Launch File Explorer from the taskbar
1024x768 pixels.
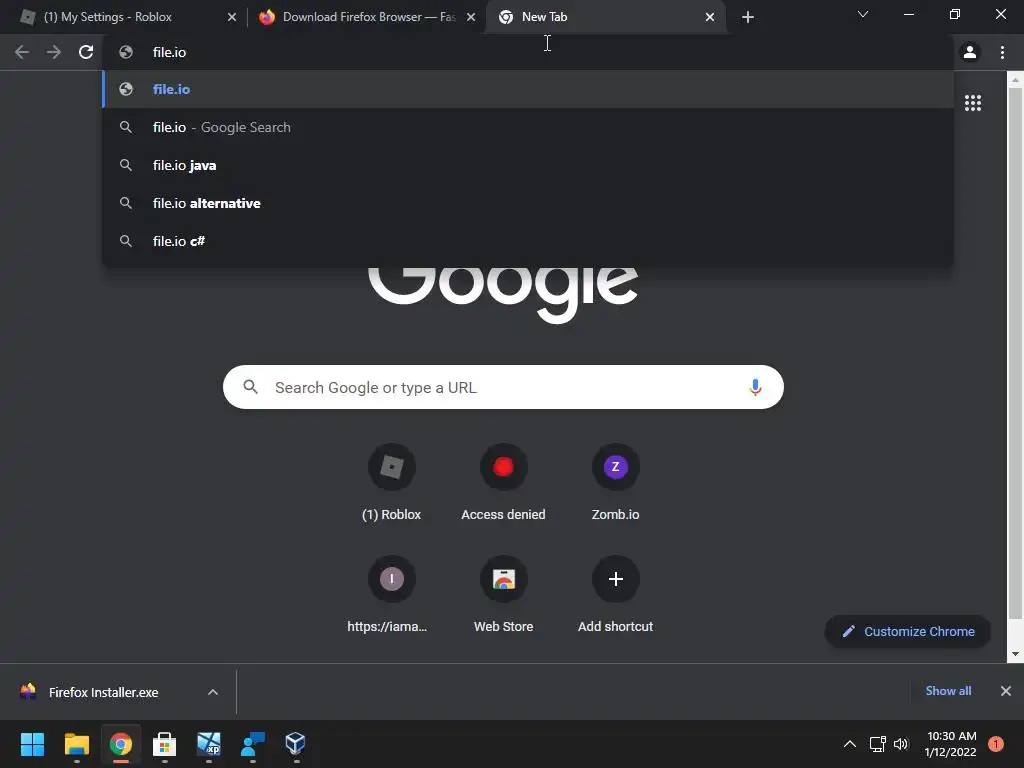76,744
